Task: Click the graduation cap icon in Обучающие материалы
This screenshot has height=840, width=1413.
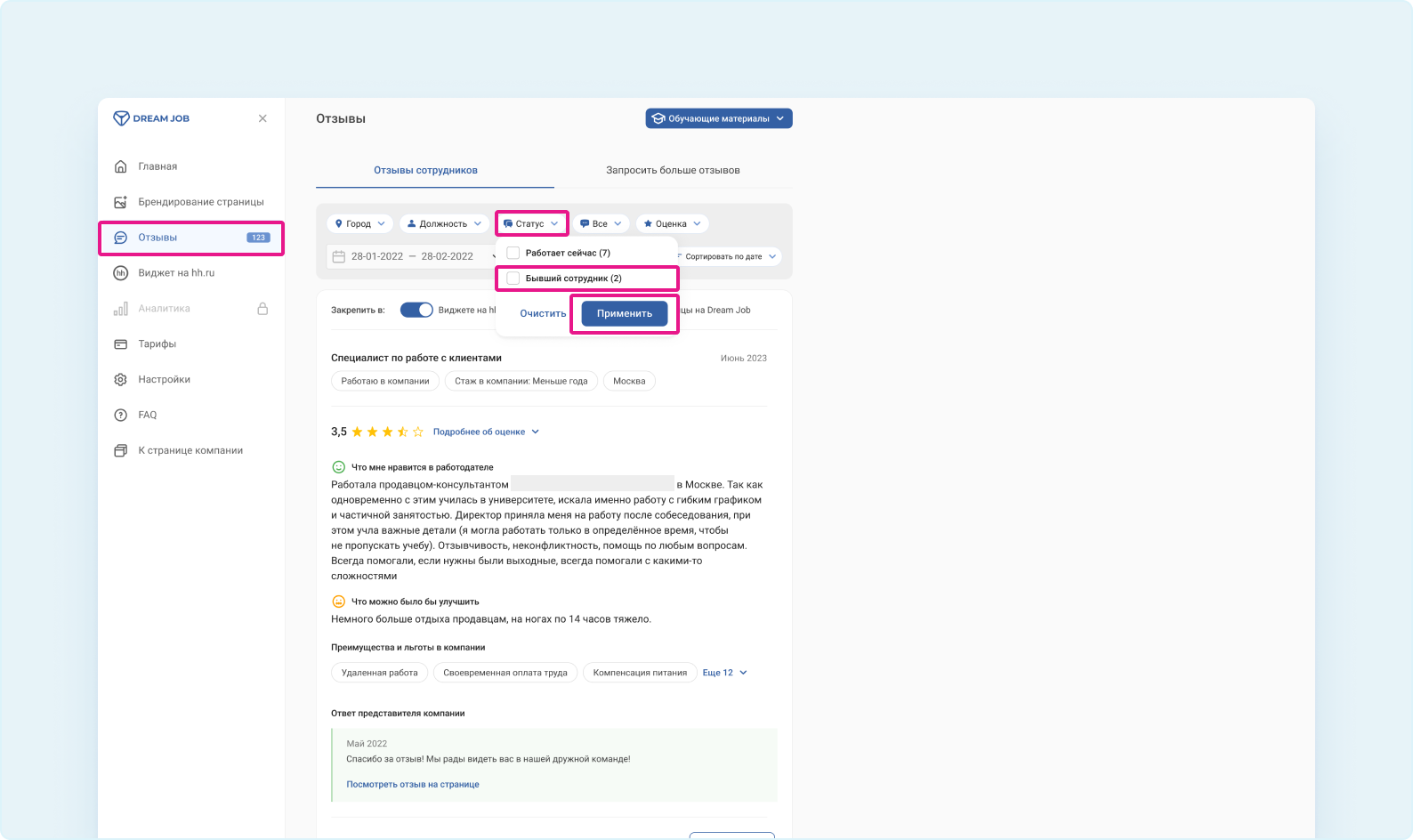Action: (658, 118)
